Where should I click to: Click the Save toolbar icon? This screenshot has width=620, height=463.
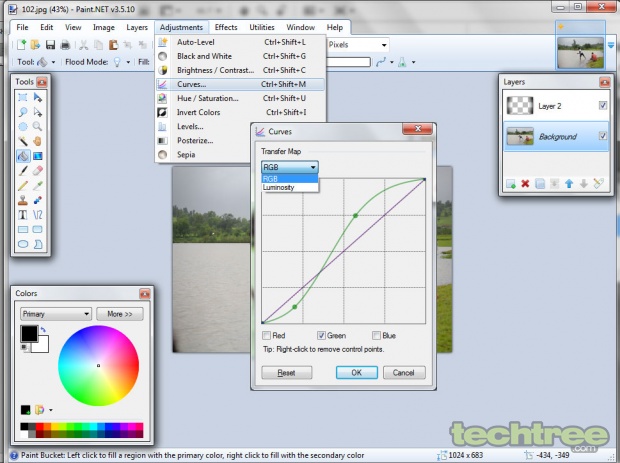click(x=50, y=45)
